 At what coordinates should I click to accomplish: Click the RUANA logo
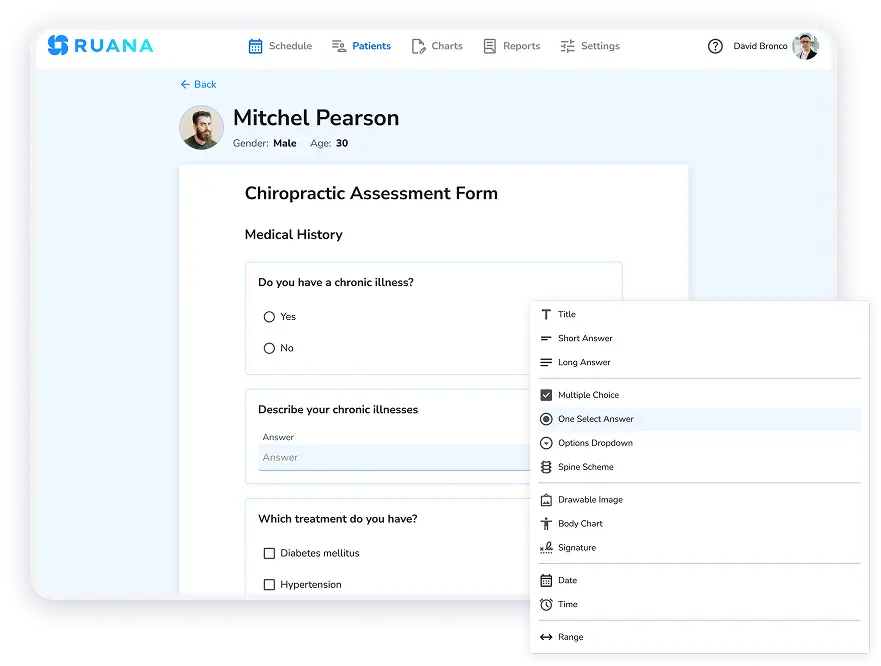[x=100, y=45]
